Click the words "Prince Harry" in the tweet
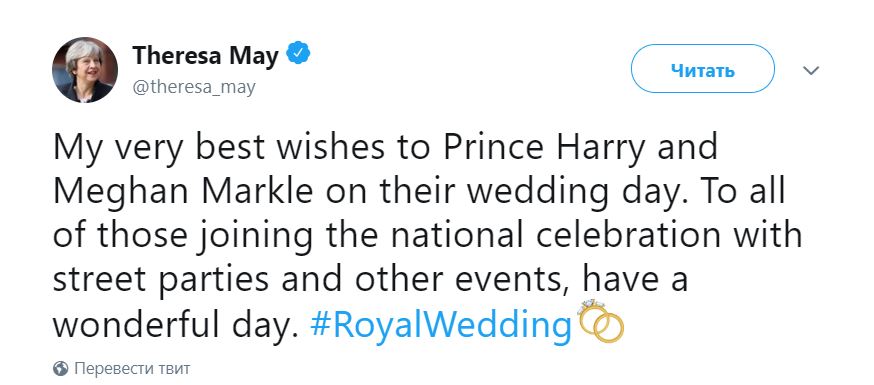 point(544,147)
